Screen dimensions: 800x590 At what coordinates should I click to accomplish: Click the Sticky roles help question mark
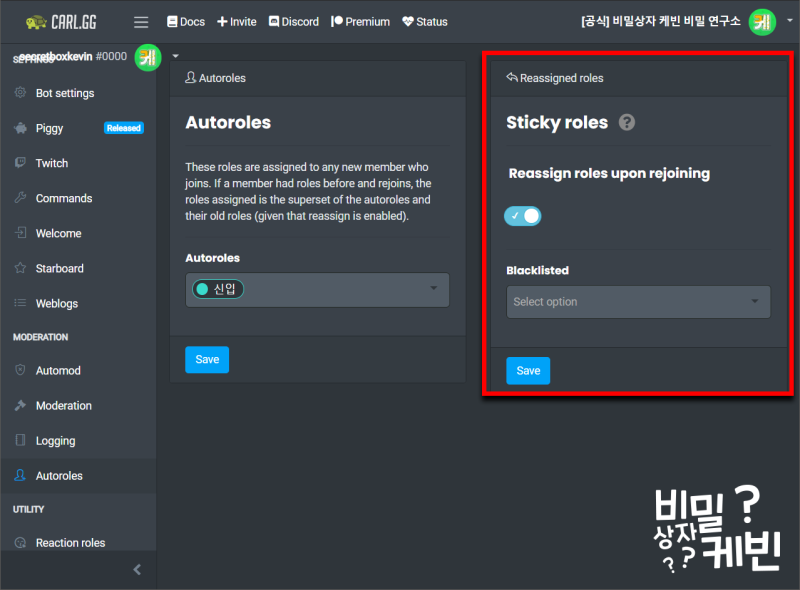(x=627, y=122)
